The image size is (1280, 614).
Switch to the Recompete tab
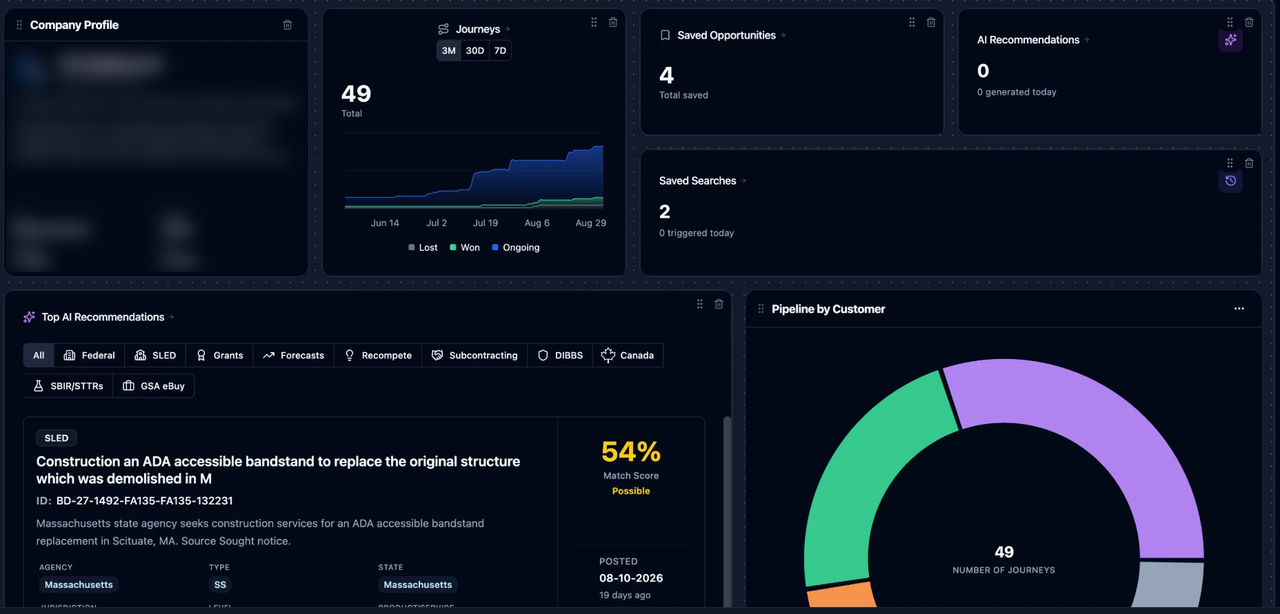378,355
